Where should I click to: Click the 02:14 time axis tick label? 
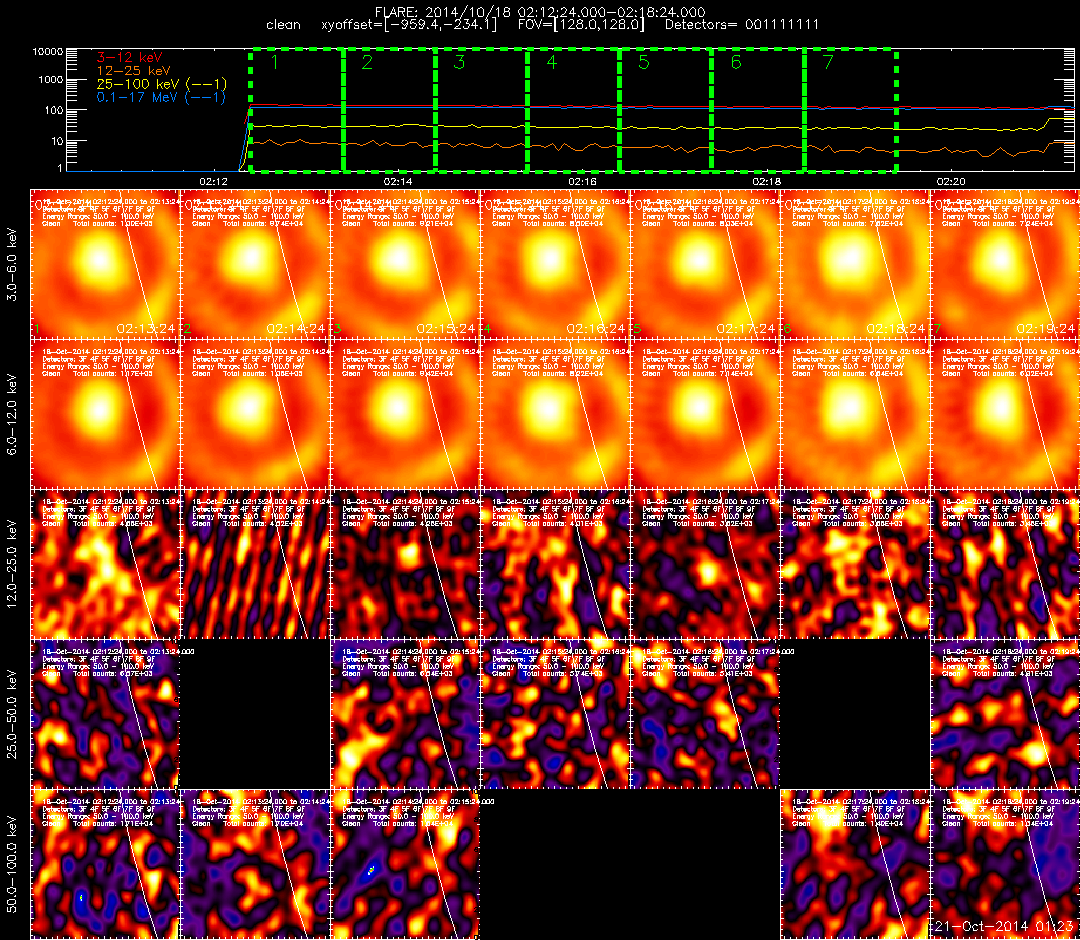398,181
